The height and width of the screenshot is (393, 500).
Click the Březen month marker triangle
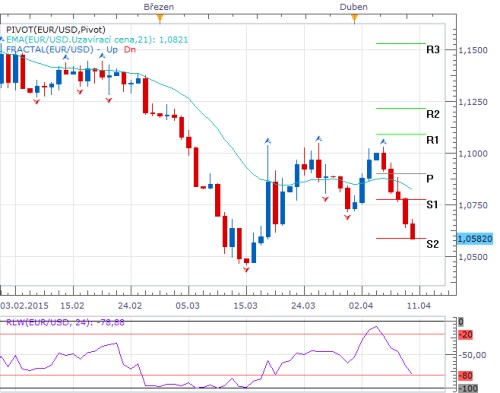coord(160,18)
